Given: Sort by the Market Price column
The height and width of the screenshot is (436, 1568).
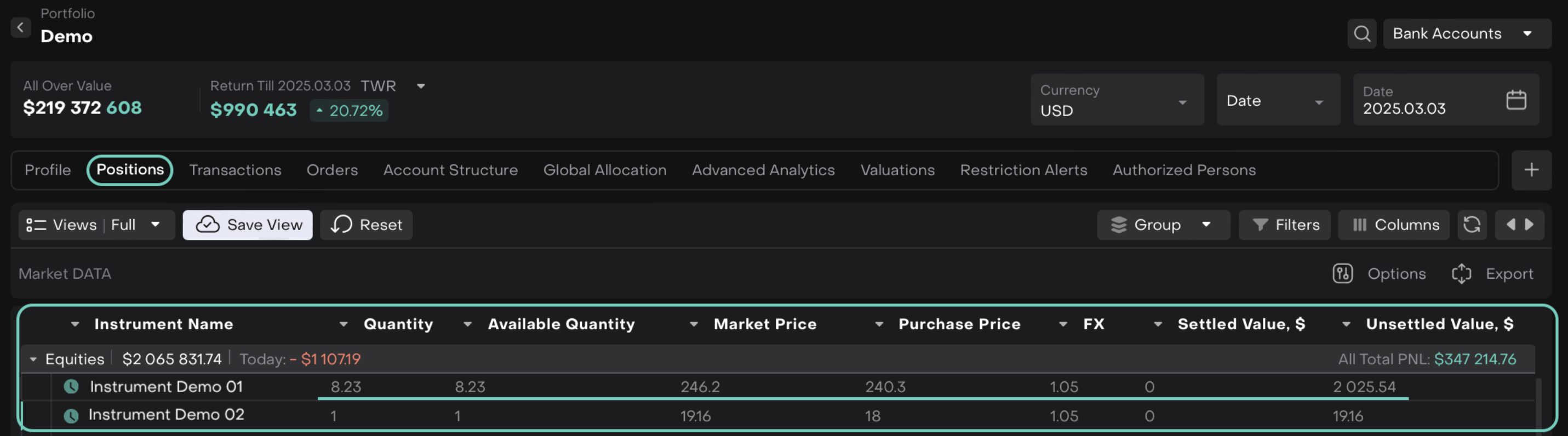Looking at the screenshot, I should pyautogui.click(x=764, y=324).
